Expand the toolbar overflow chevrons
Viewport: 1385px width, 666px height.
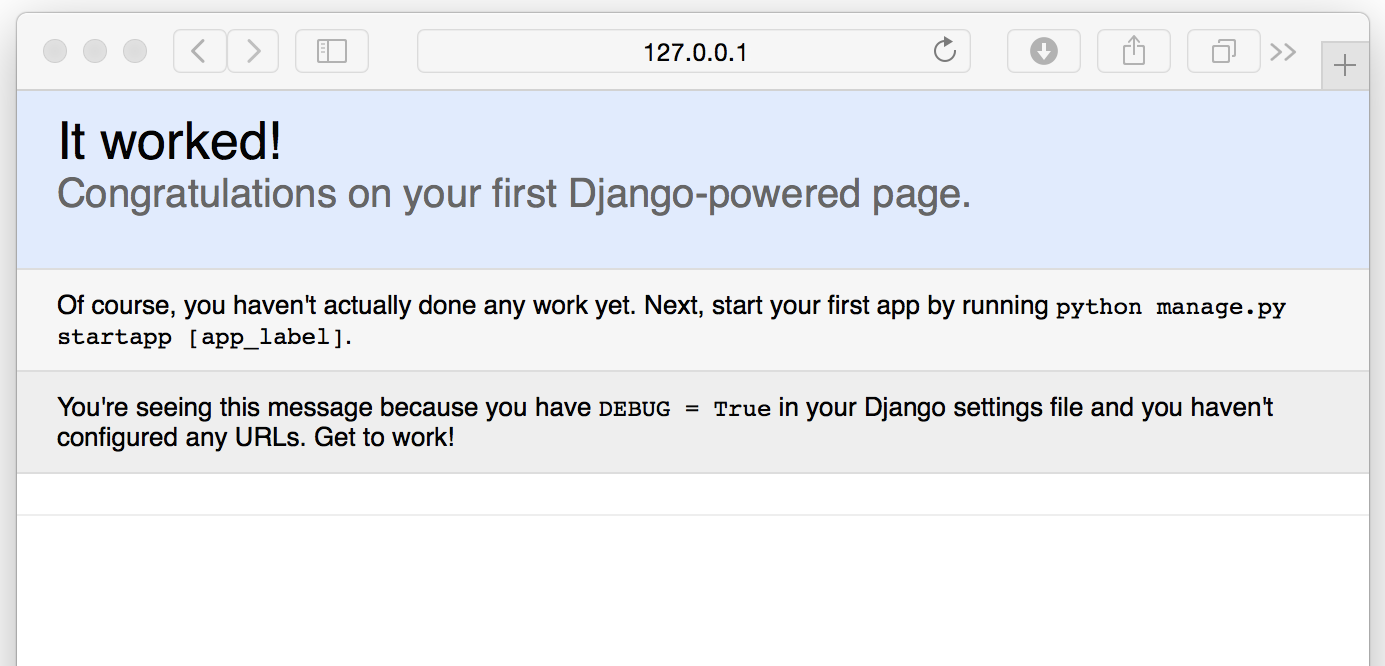pos(1283,52)
